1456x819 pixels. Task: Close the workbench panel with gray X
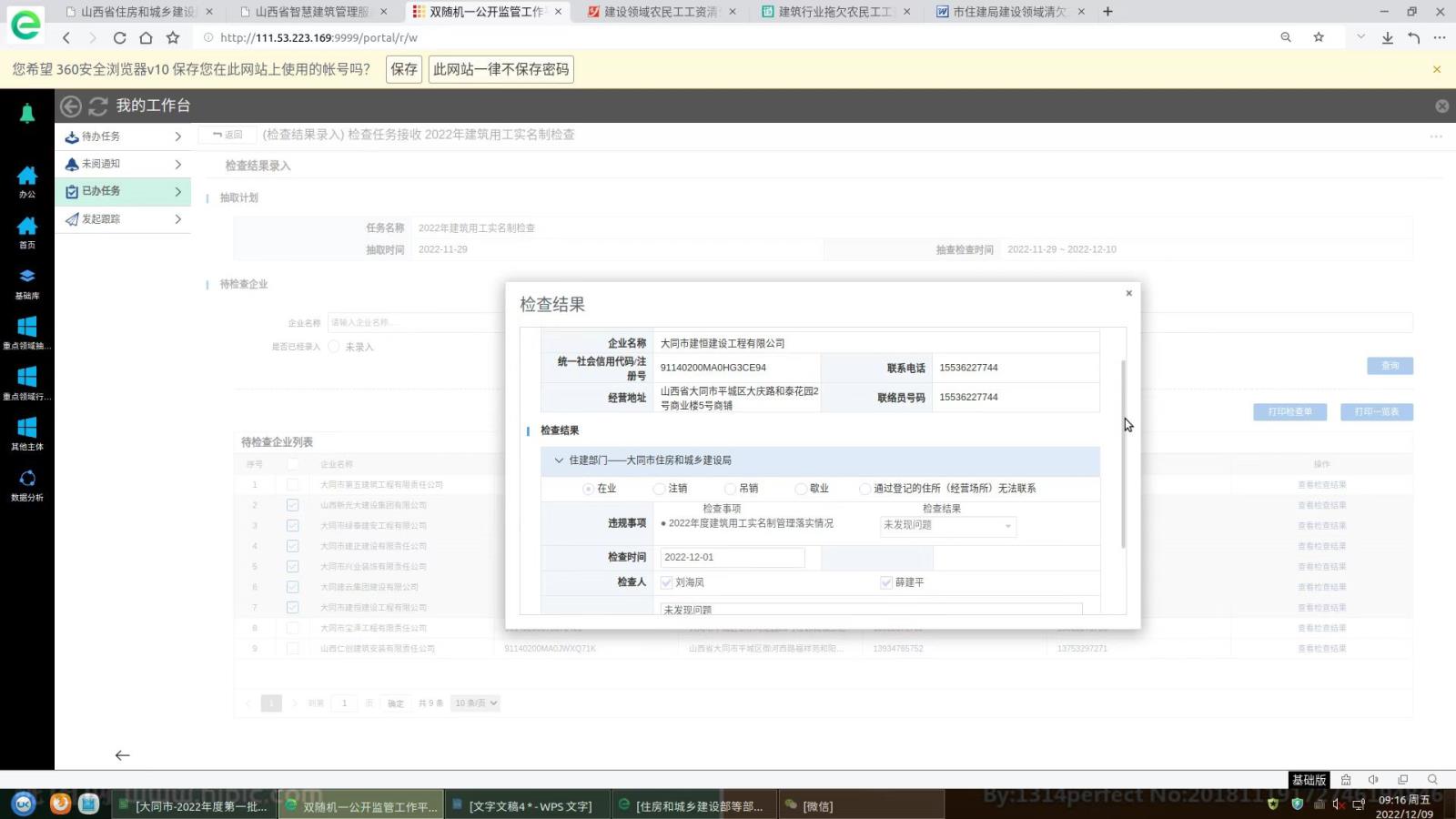pos(1442,106)
